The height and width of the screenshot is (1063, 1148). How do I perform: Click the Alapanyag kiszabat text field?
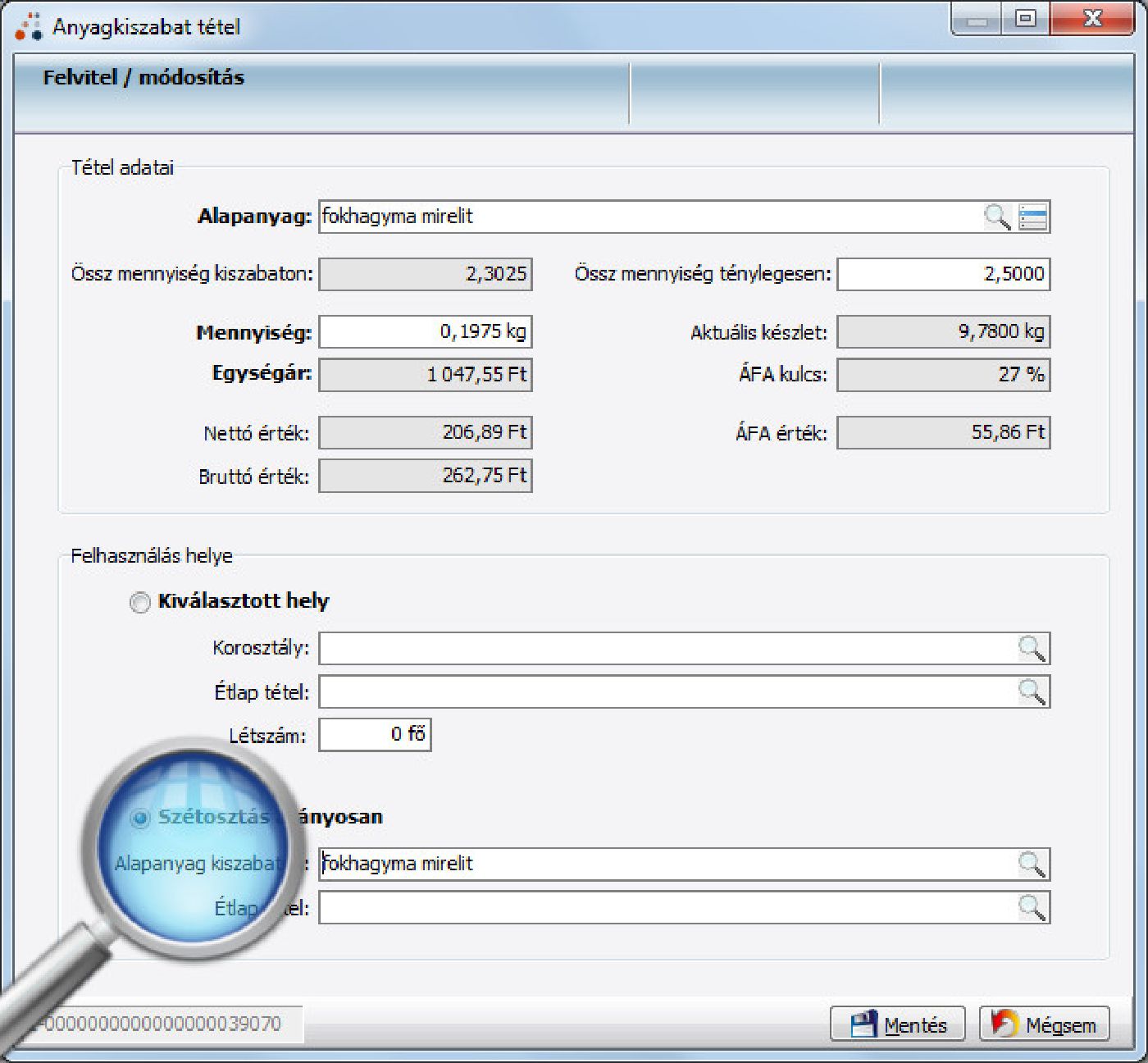pyautogui.click(x=664, y=864)
